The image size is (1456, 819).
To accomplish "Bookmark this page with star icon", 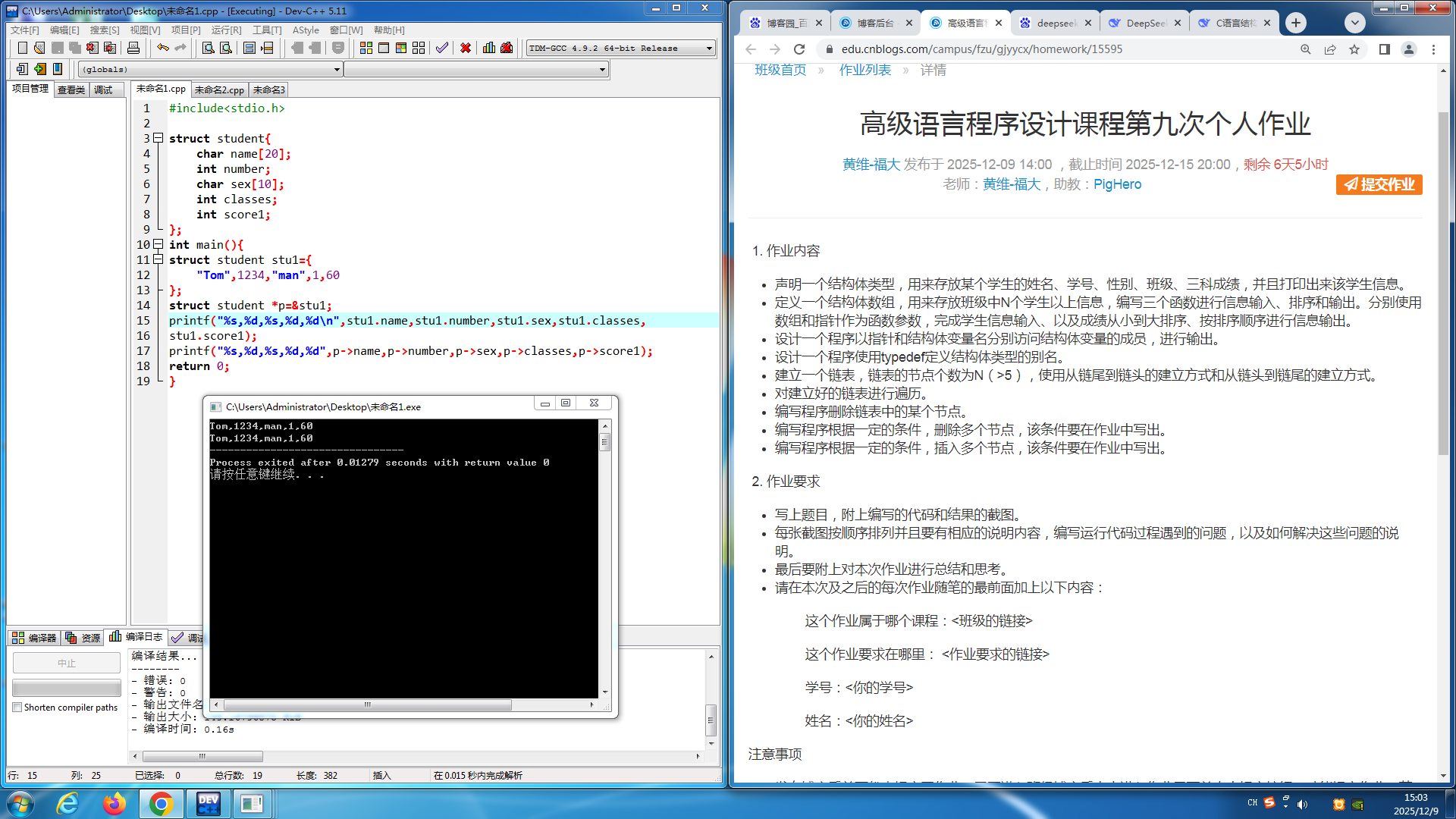I will point(1354,49).
